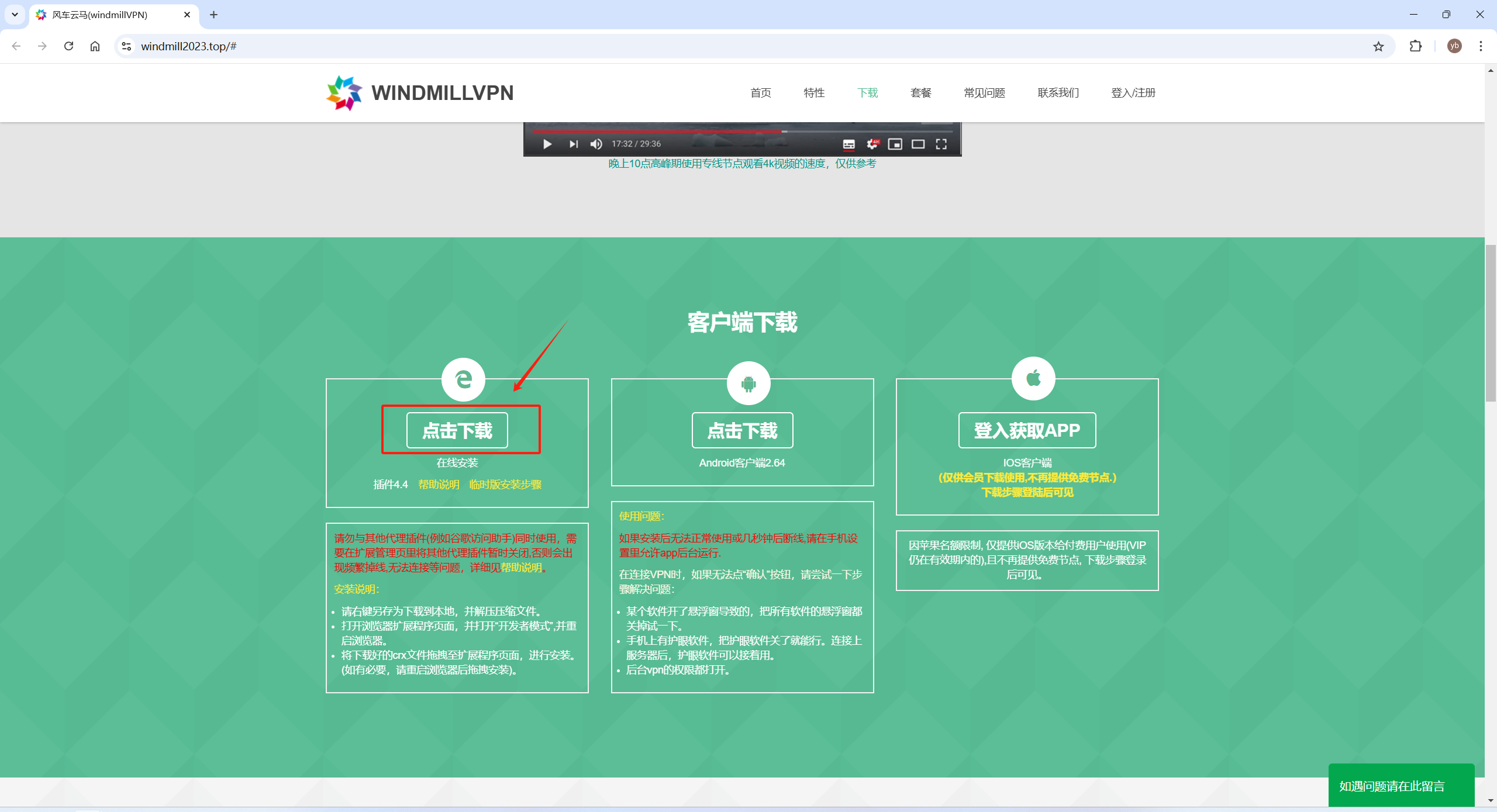Screen dimensions: 1497x812
Task: Bookmark this page with the star
Action: (1378, 46)
